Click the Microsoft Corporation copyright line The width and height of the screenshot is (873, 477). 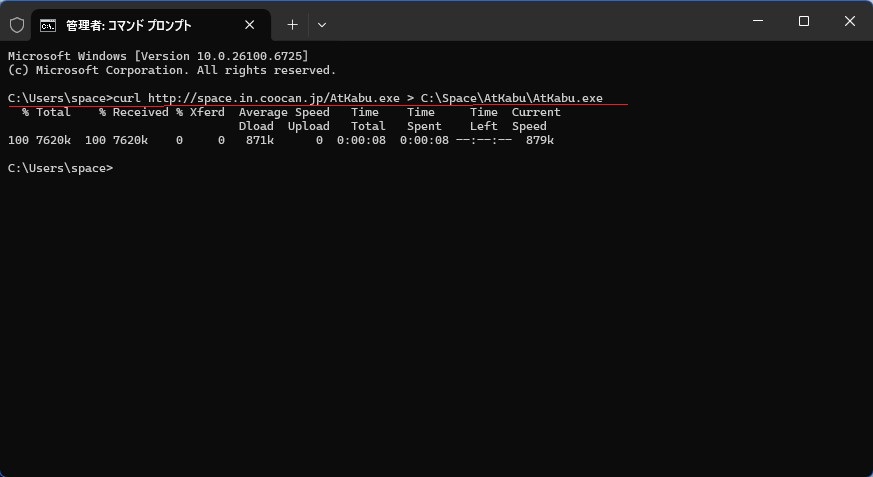(x=172, y=70)
